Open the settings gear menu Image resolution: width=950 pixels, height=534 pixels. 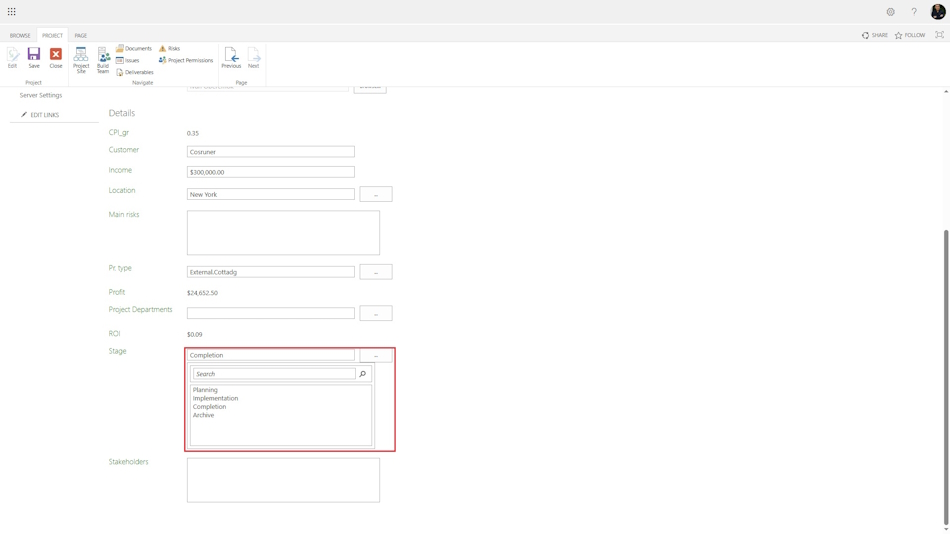tap(890, 12)
